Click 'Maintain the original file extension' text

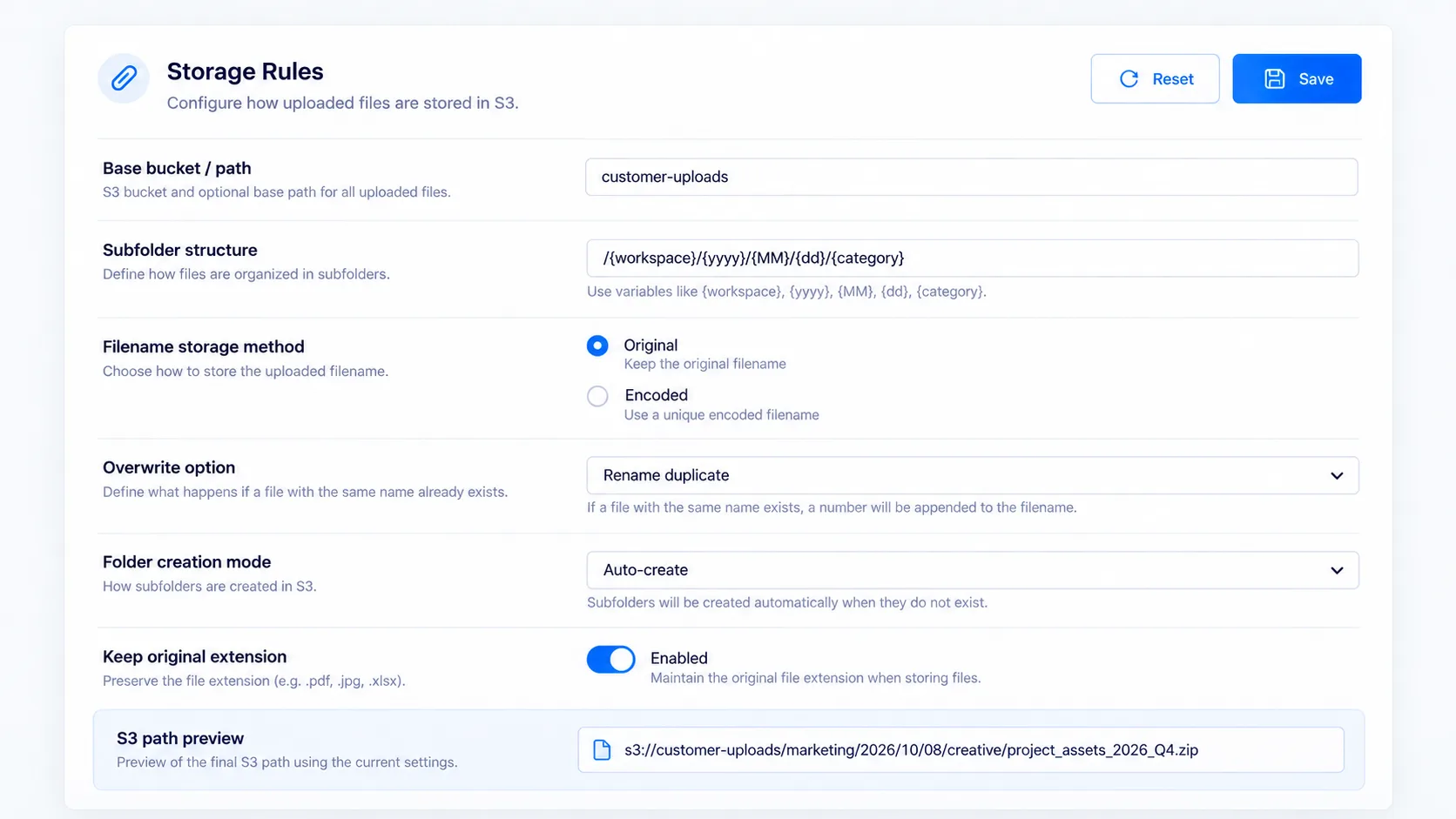(x=815, y=678)
